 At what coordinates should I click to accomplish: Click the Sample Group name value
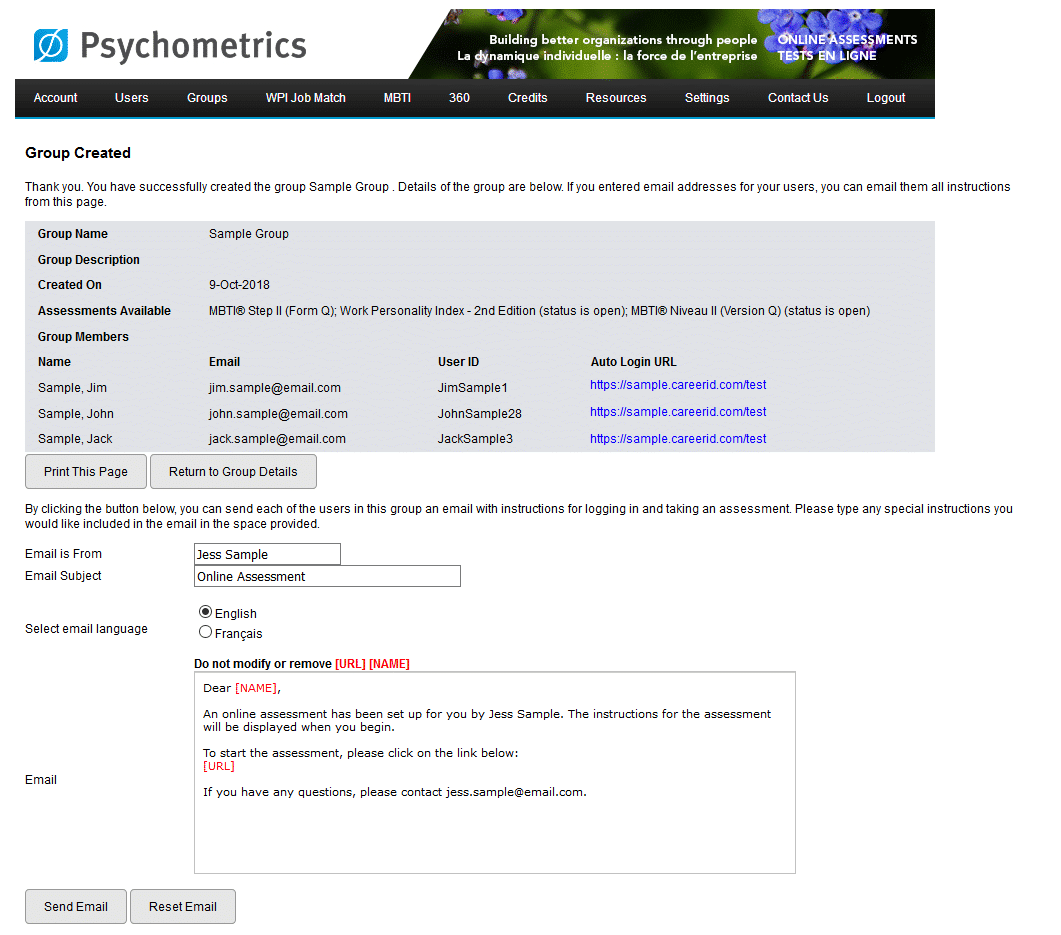[248, 233]
